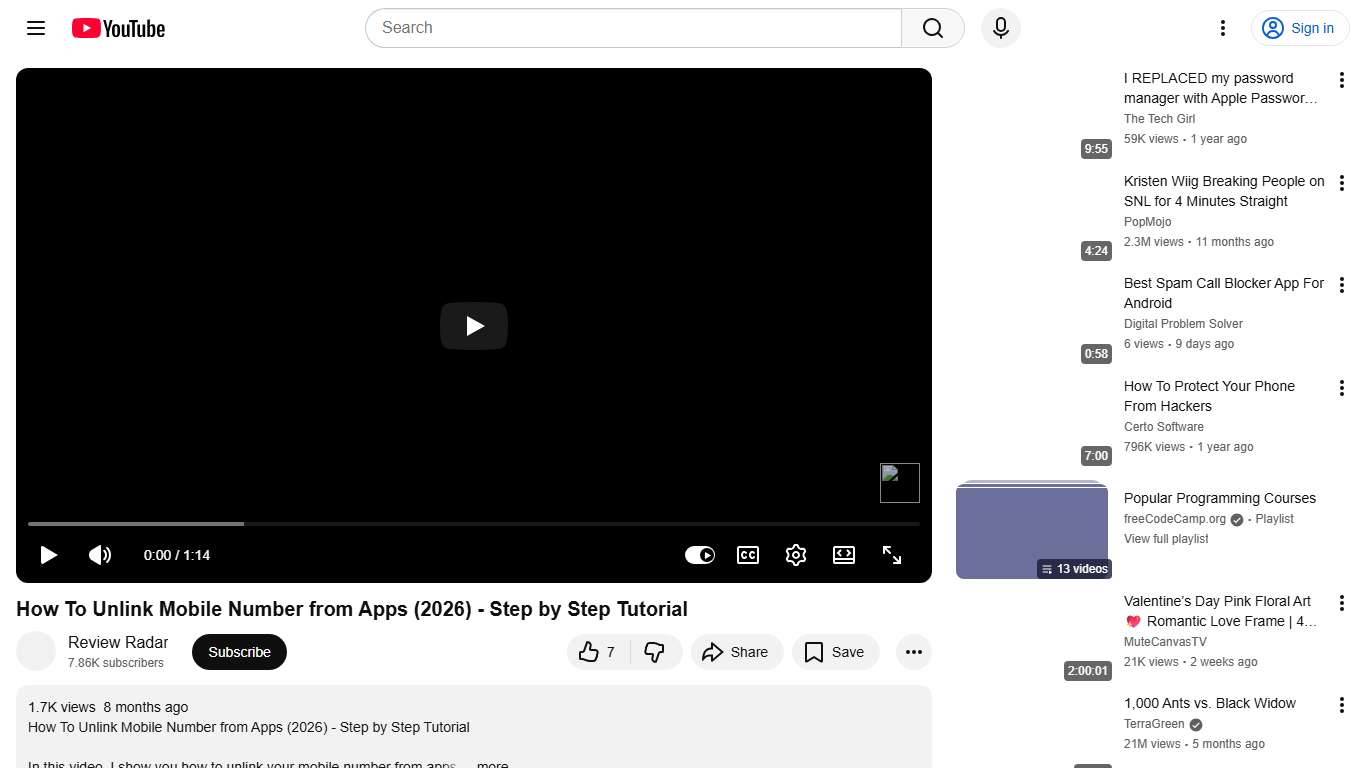Open the three-dot menu below the video
The height and width of the screenshot is (768, 1366).
(x=913, y=651)
